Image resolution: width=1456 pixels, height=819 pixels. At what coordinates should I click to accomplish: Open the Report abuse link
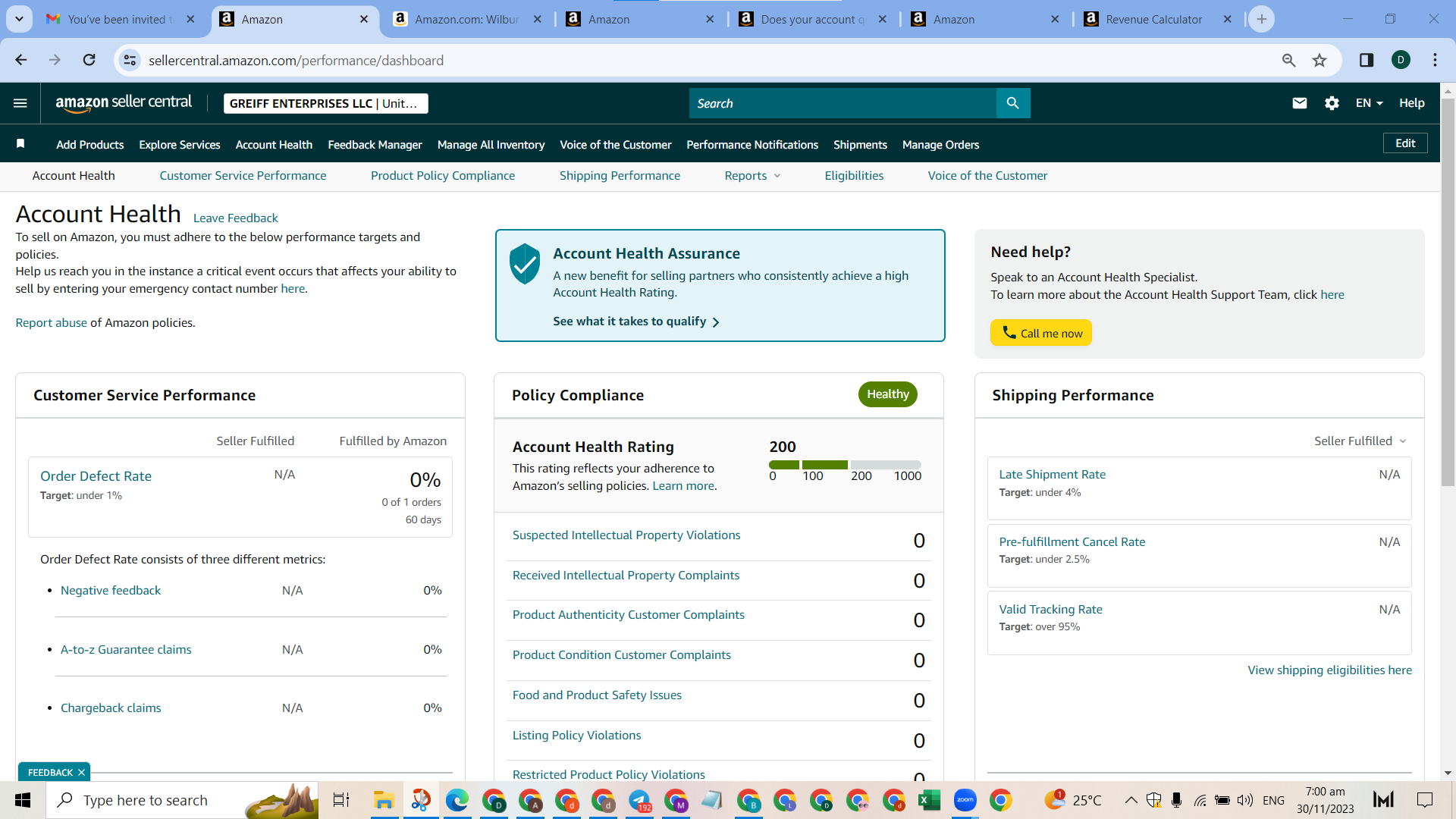coord(52,323)
